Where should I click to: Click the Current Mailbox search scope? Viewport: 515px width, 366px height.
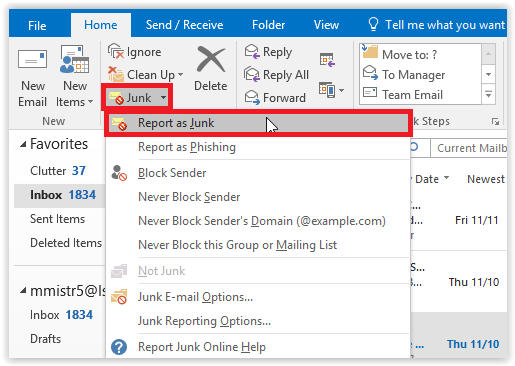(x=469, y=148)
